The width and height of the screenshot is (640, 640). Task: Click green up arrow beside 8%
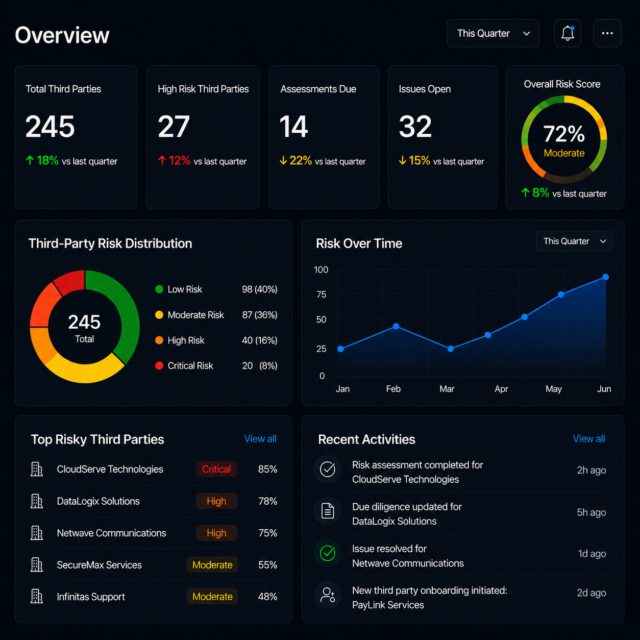[525, 193]
